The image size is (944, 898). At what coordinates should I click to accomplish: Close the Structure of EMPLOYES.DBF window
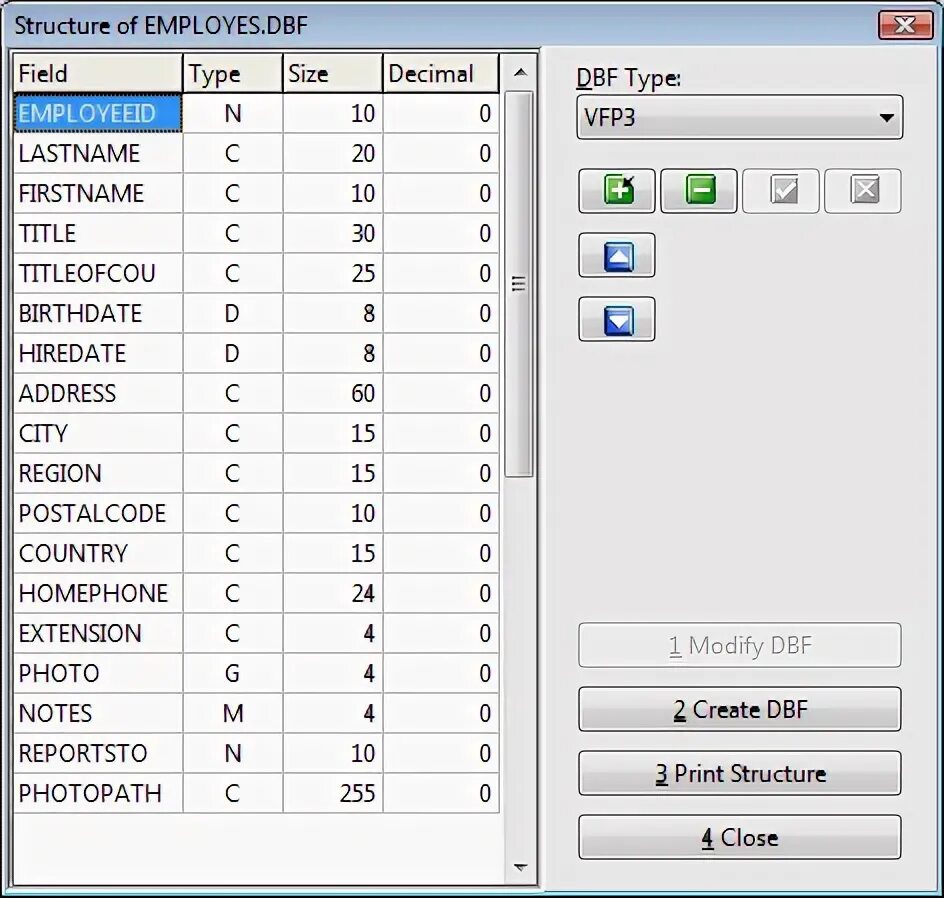click(x=905, y=25)
